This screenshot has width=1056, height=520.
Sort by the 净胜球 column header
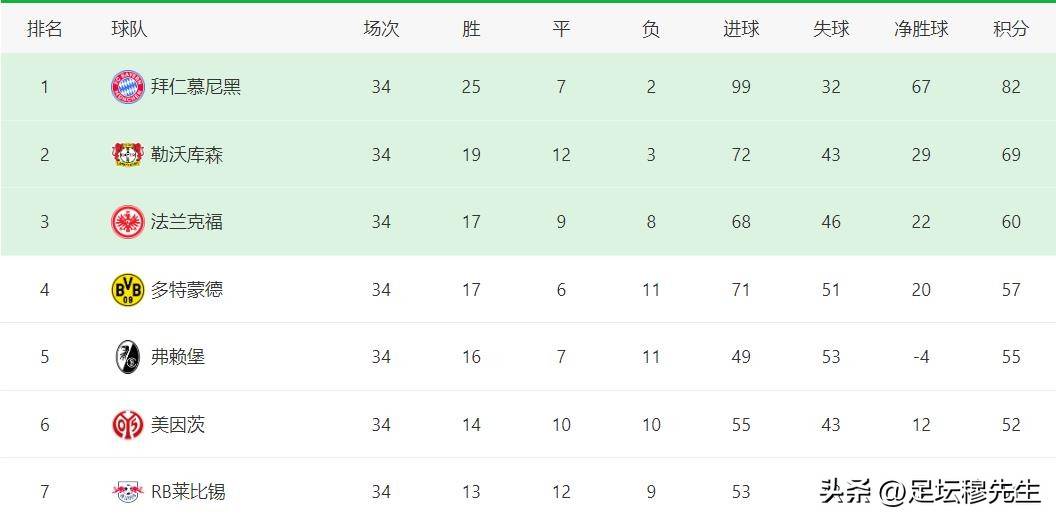pyautogui.click(x=921, y=29)
